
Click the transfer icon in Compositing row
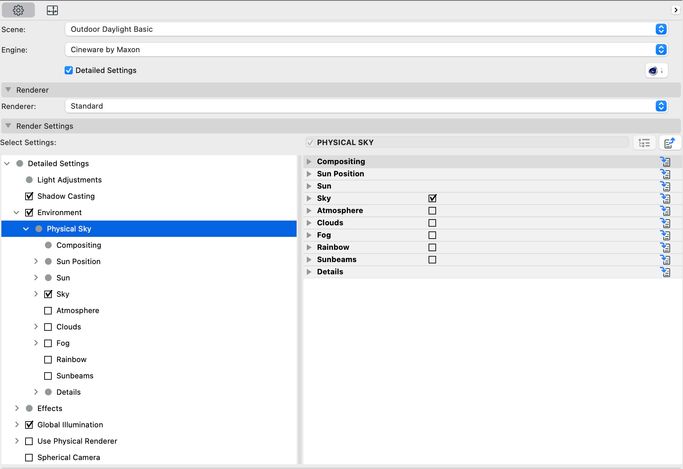(665, 162)
